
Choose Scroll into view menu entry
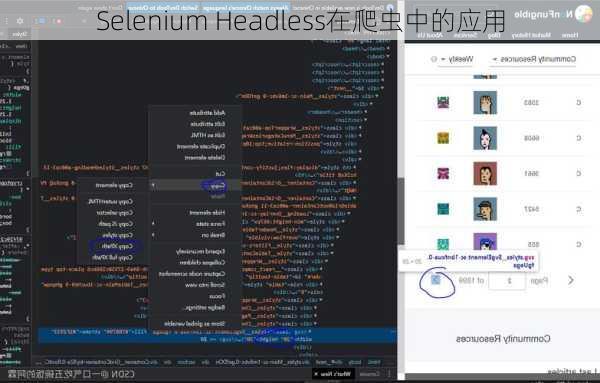[195, 285]
